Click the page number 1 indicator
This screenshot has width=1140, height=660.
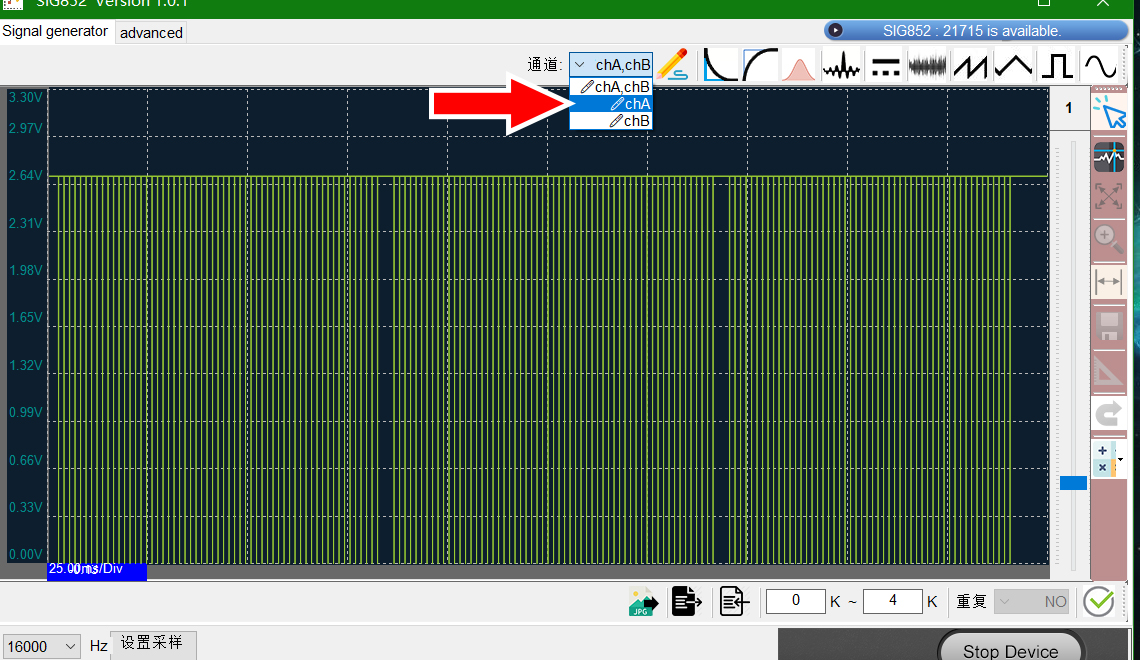click(x=1069, y=108)
